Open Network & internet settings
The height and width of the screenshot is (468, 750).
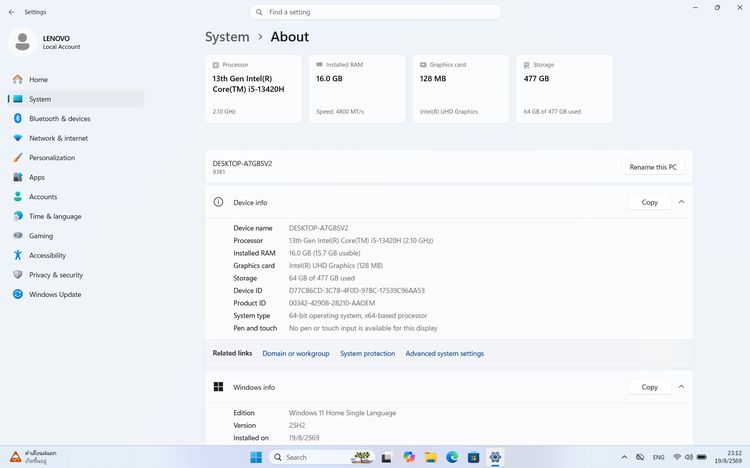[77, 138]
